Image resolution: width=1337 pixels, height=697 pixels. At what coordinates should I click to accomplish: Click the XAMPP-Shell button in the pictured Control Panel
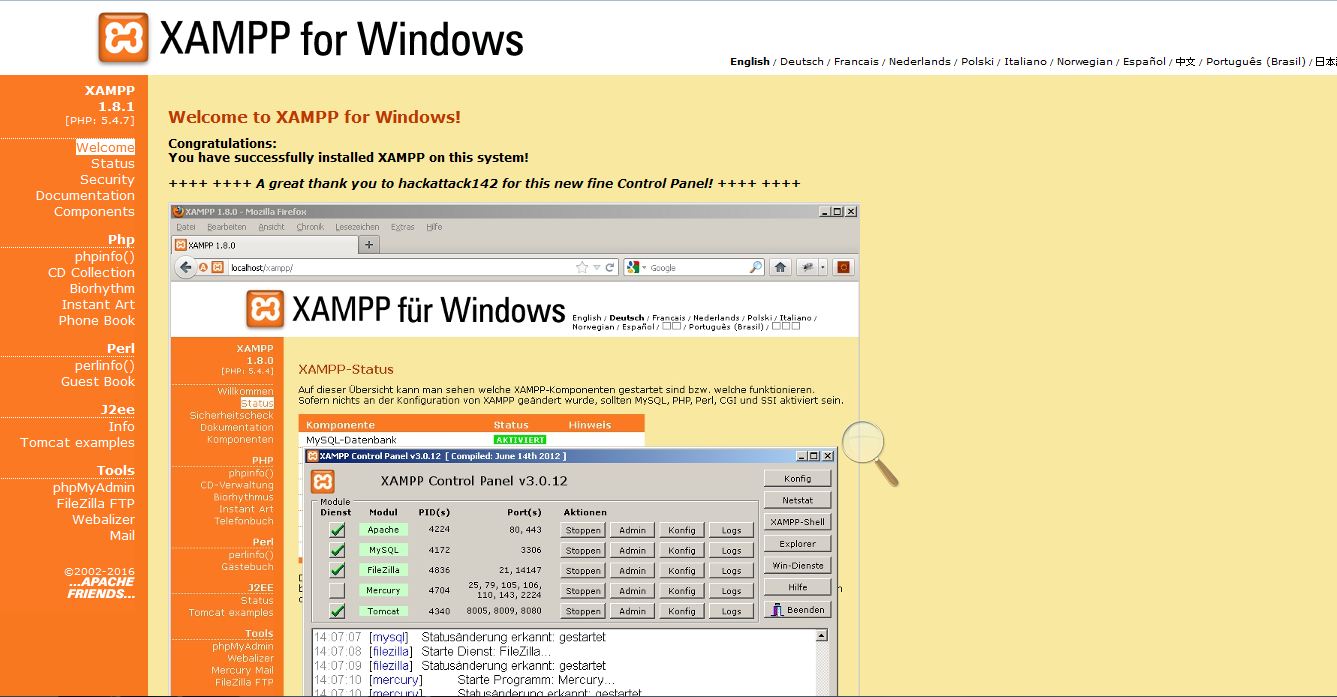tap(798, 522)
